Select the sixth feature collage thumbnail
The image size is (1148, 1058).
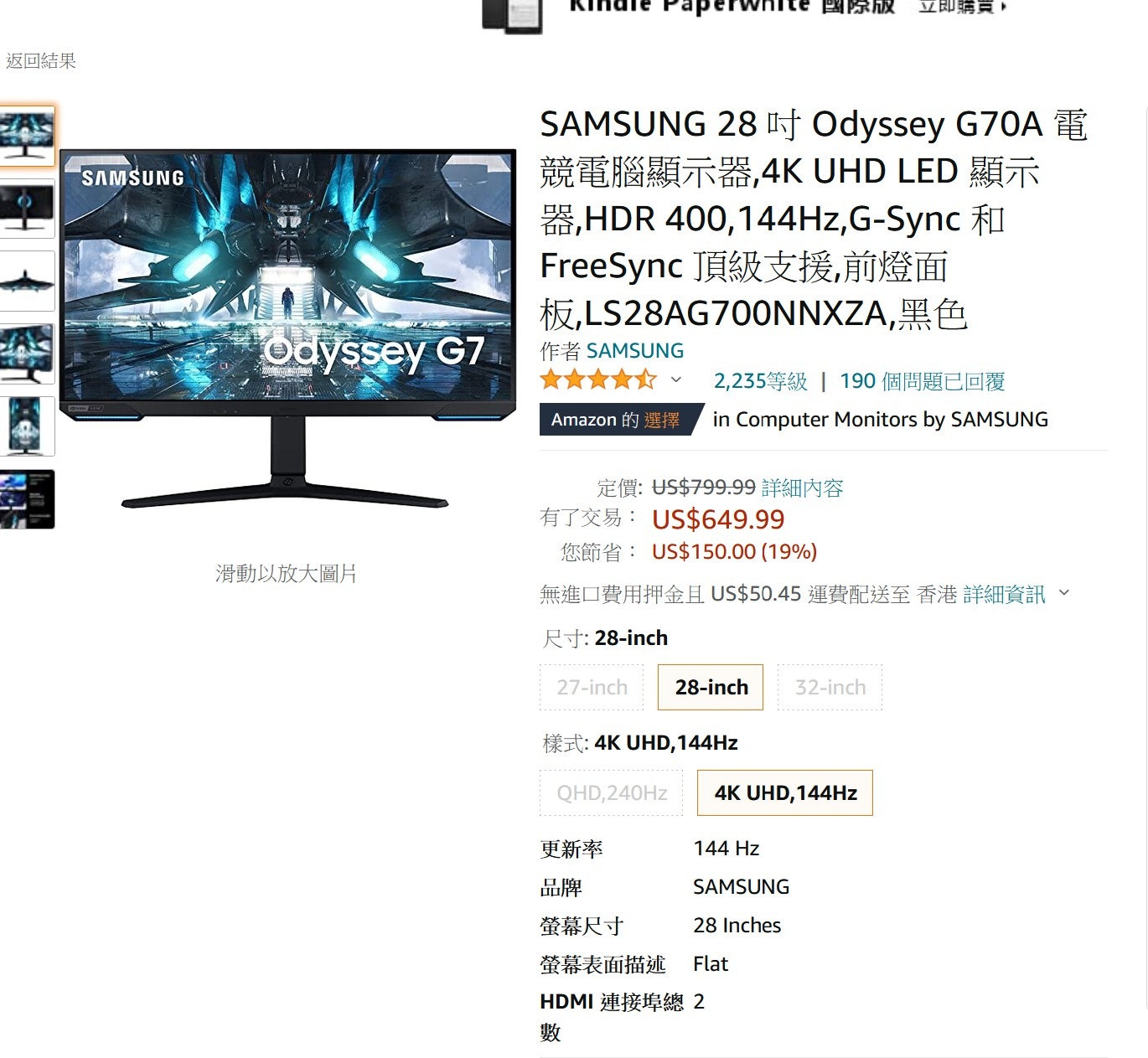[27, 499]
